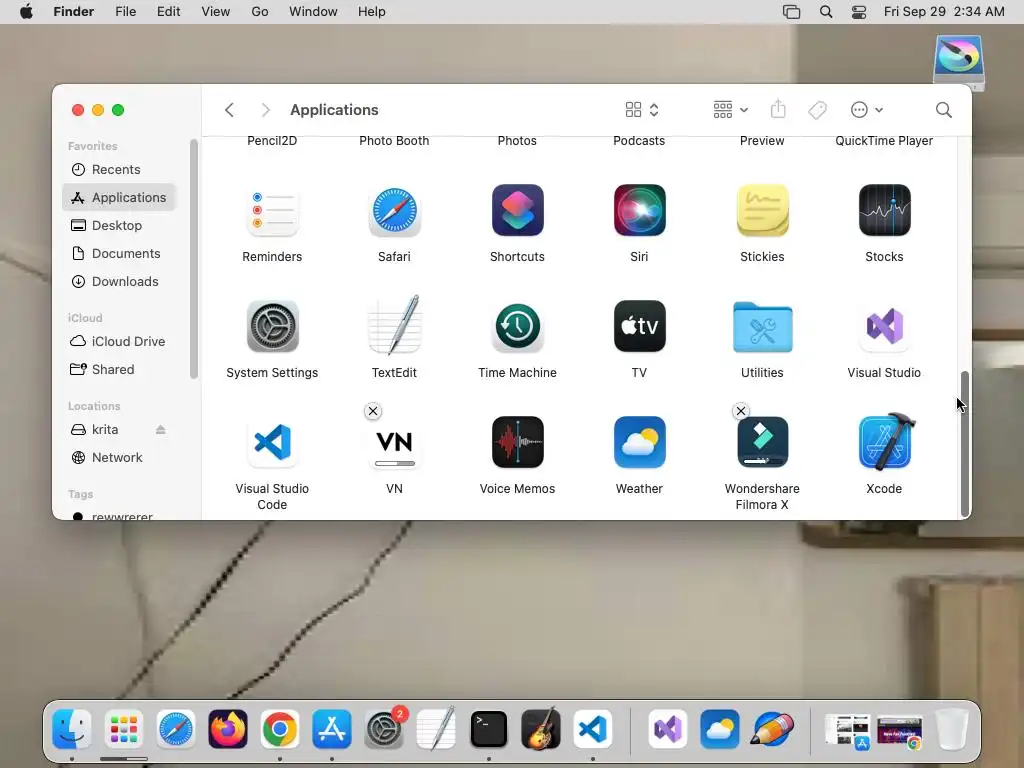Viewport: 1024px width, 768px height.
Task: Launch Firefox from the Dock
Action: click(228, 729)
